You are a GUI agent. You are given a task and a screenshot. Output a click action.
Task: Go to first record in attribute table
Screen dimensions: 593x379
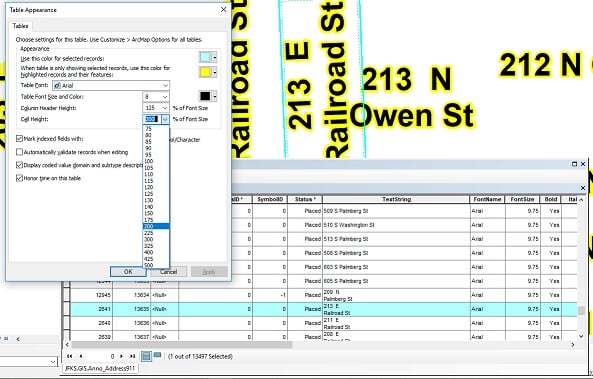70,356
